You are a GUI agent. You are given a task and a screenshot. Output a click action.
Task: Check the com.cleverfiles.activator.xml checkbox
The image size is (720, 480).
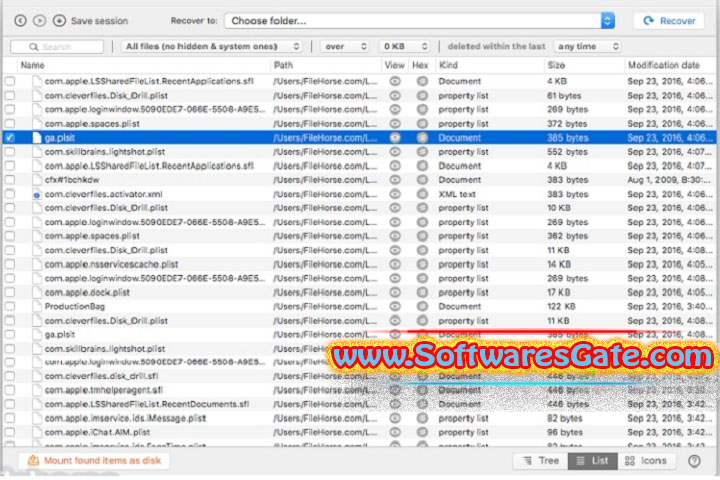(10, 194)
